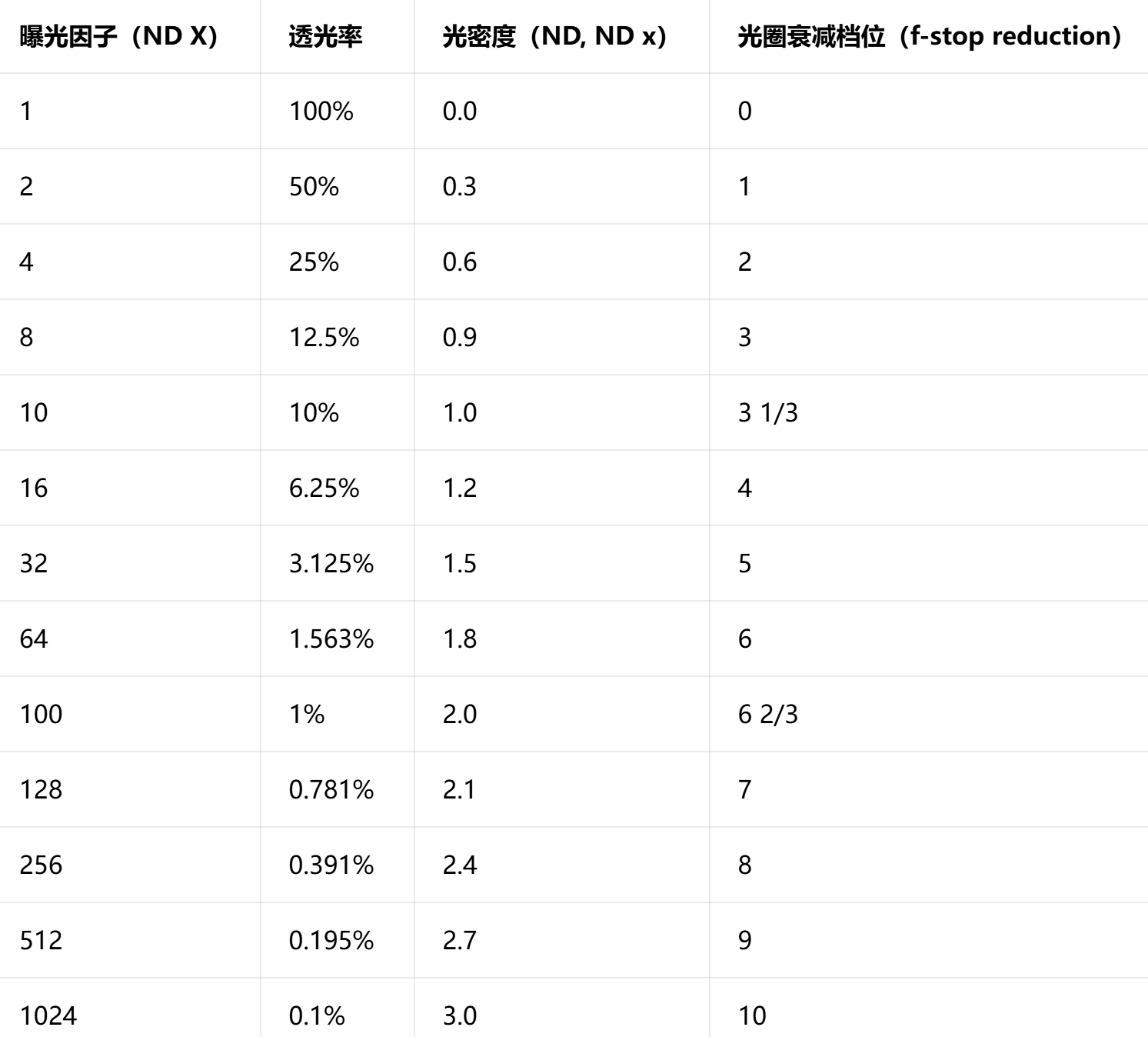Select the 12.5% cell
Screen dimensions: 1148x1037
tap(324, 338)
